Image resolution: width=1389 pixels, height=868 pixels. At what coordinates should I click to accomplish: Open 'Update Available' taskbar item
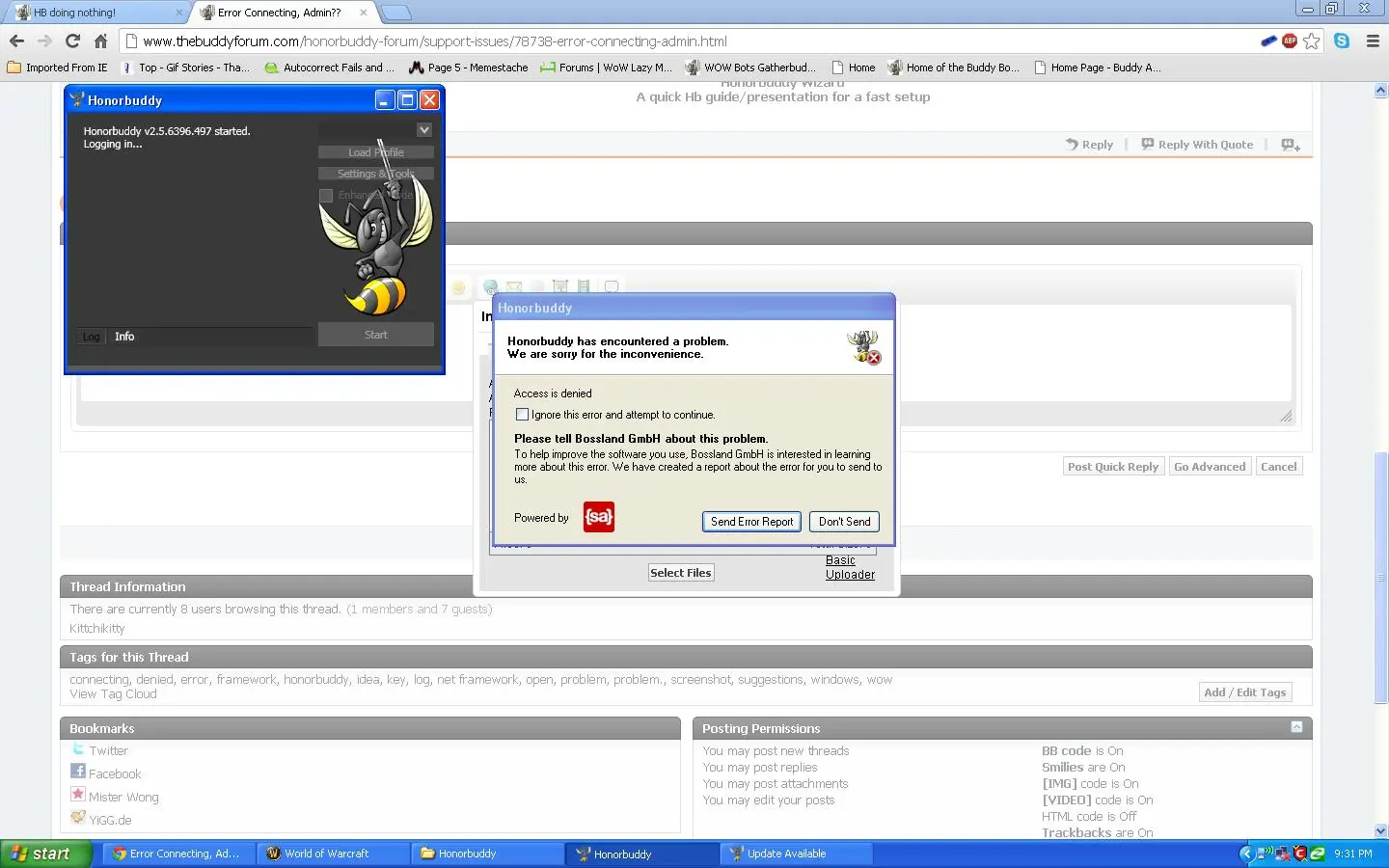pos(796,854)
